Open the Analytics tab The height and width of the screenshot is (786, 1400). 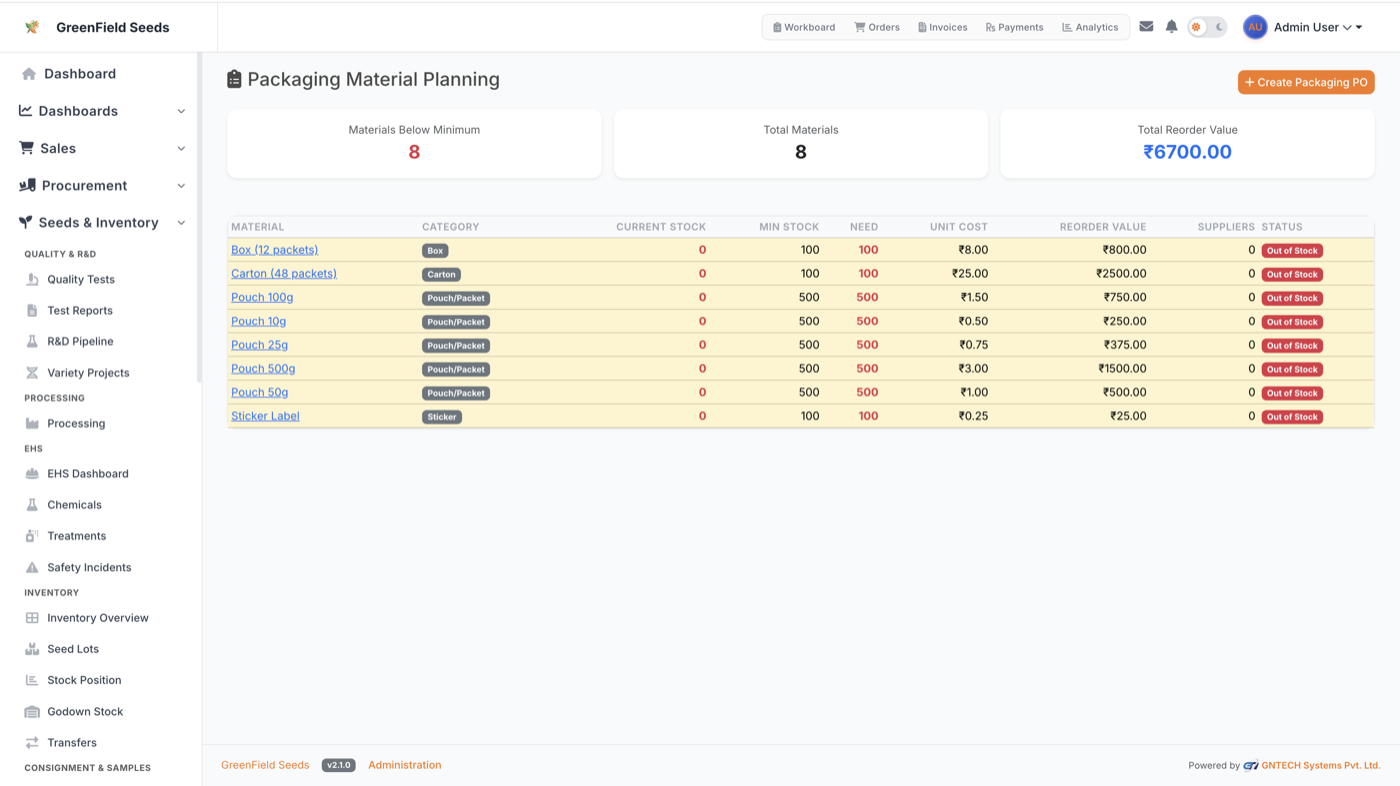pyautogui.click(x=1090, y=27)
